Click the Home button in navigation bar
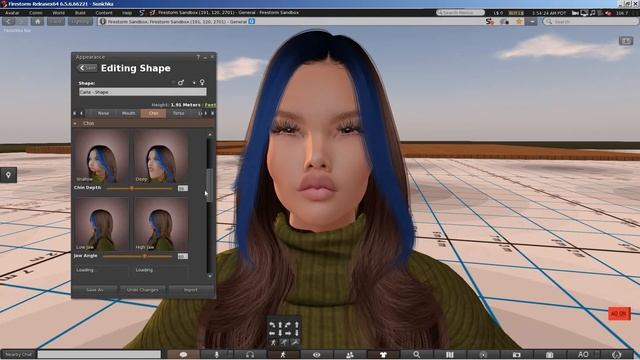Screen dimensions: 640x360 [x=37, y=21]
